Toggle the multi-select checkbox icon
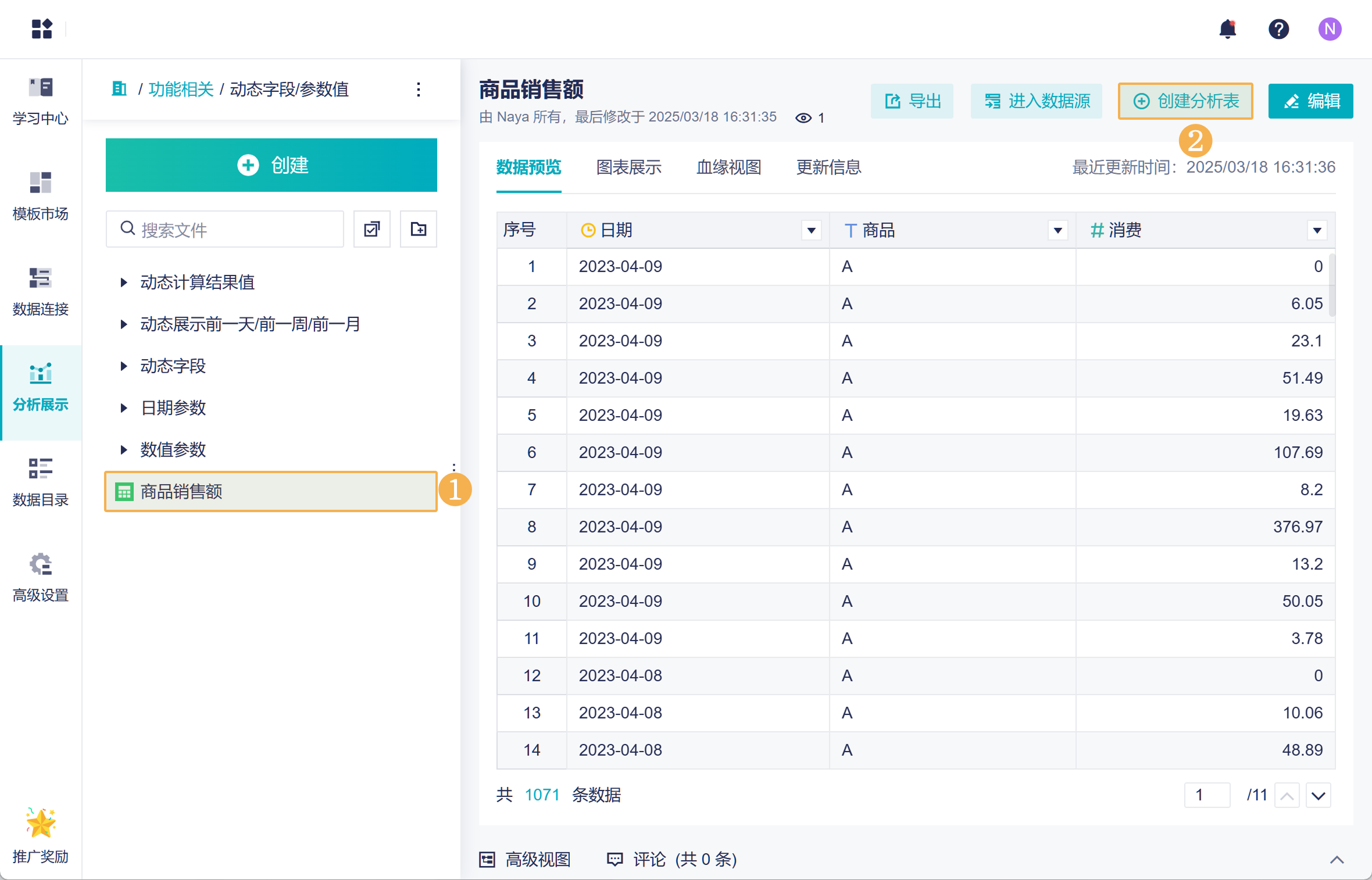 tap(372, 229)
